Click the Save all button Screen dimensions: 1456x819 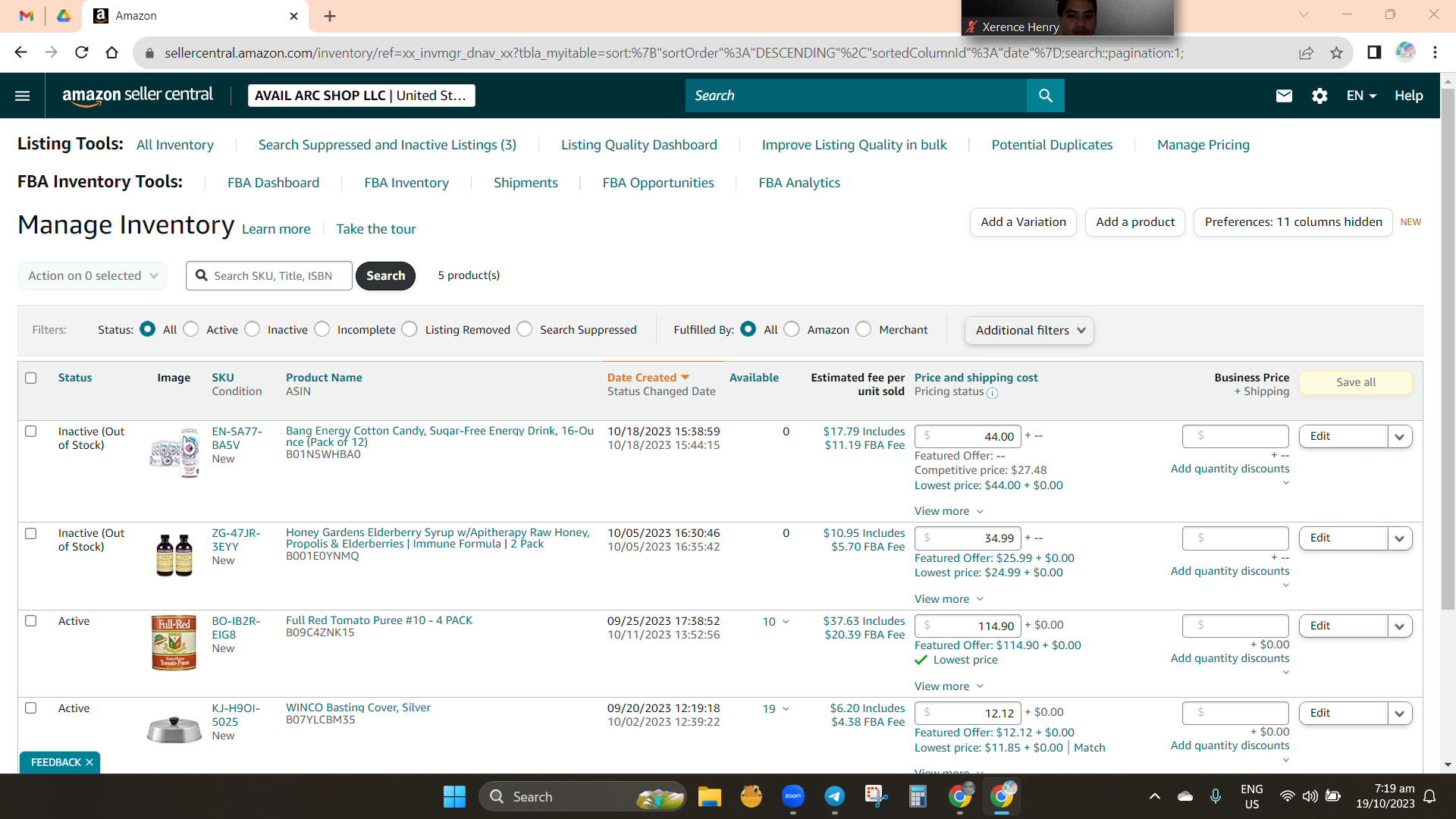click(1356, 382)
